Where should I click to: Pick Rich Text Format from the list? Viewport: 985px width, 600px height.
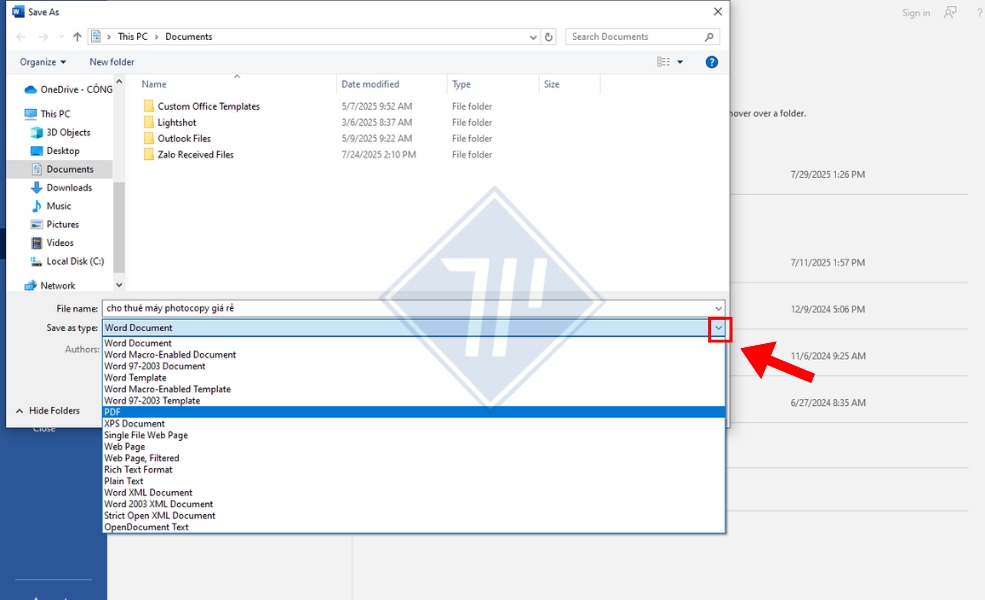coord(138,470)
